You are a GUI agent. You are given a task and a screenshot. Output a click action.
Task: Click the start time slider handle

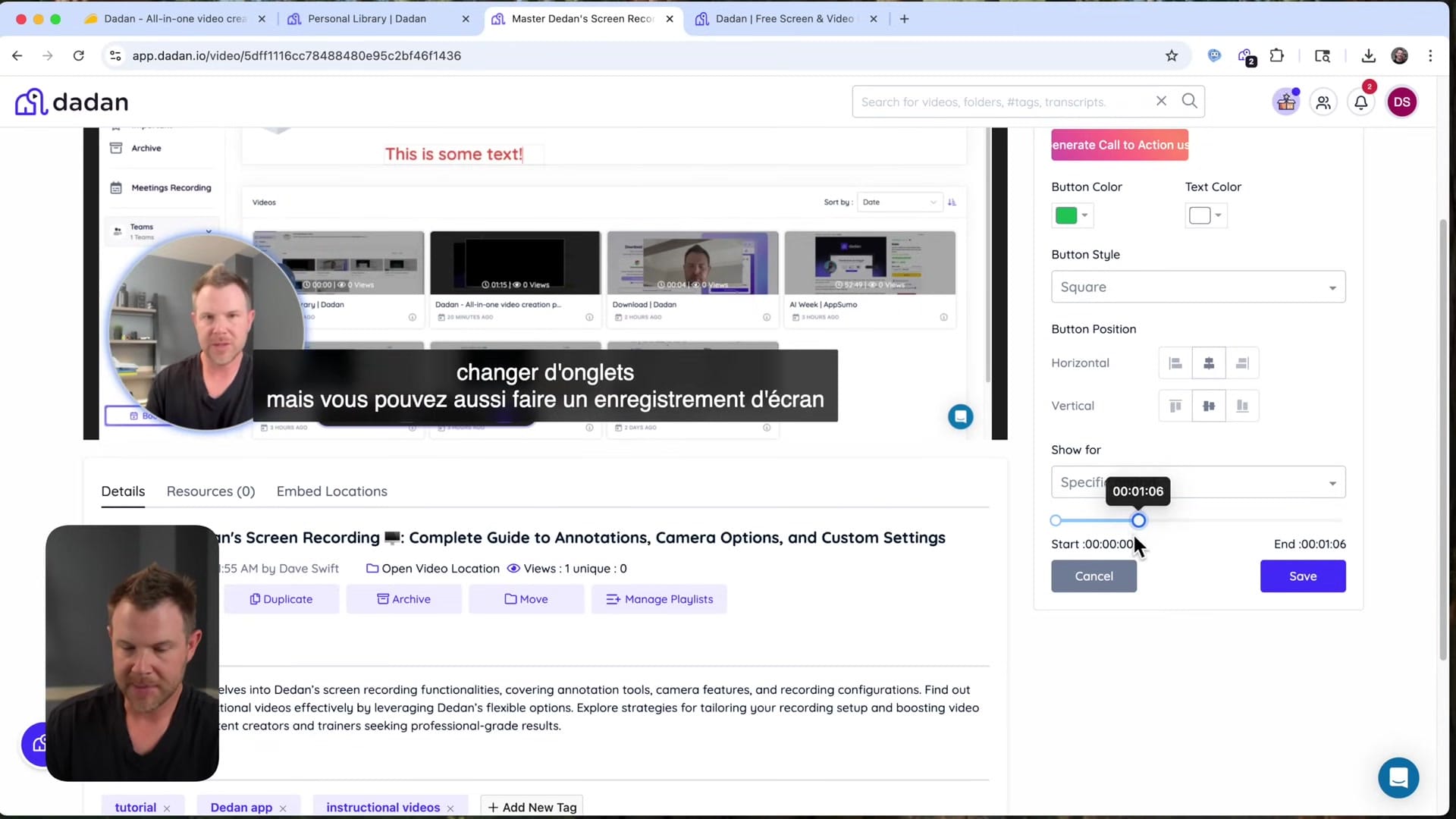1056,520
